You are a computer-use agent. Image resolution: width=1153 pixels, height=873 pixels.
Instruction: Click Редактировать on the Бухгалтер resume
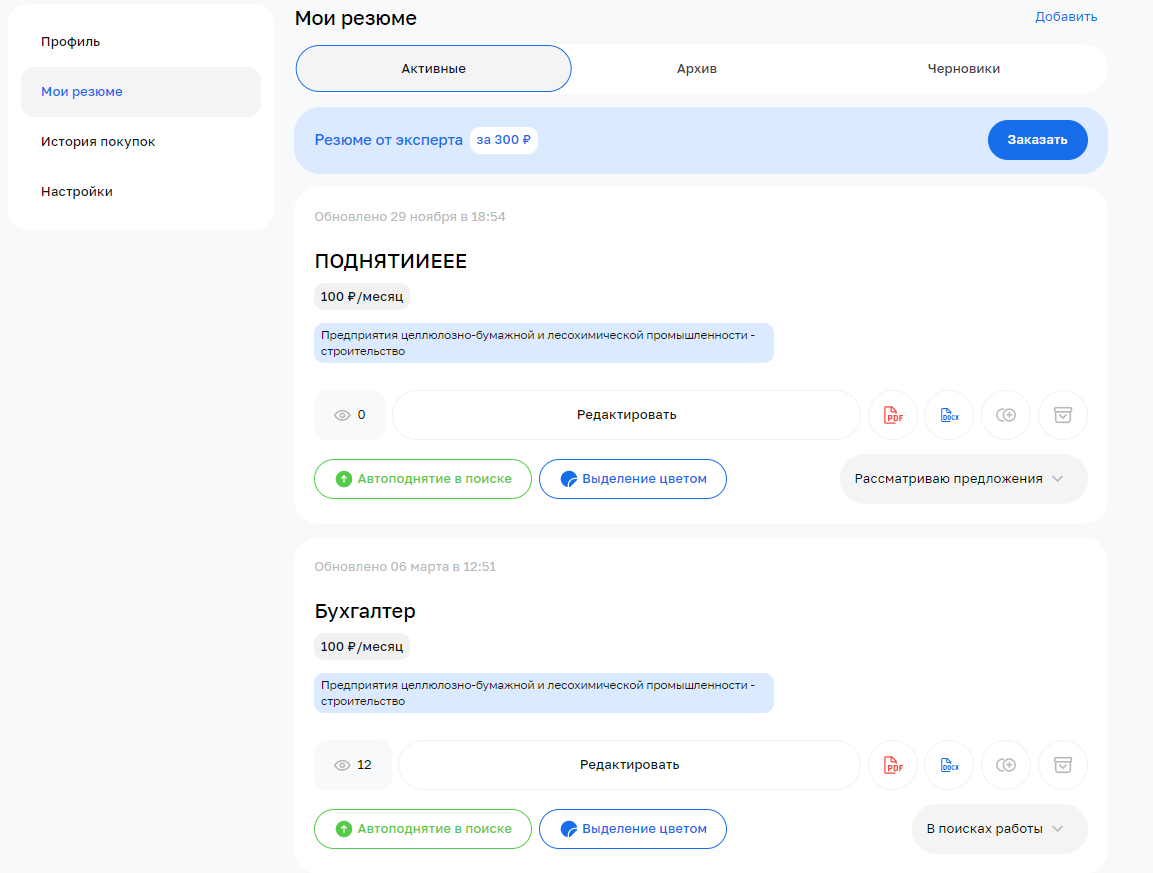click(629, 765)
